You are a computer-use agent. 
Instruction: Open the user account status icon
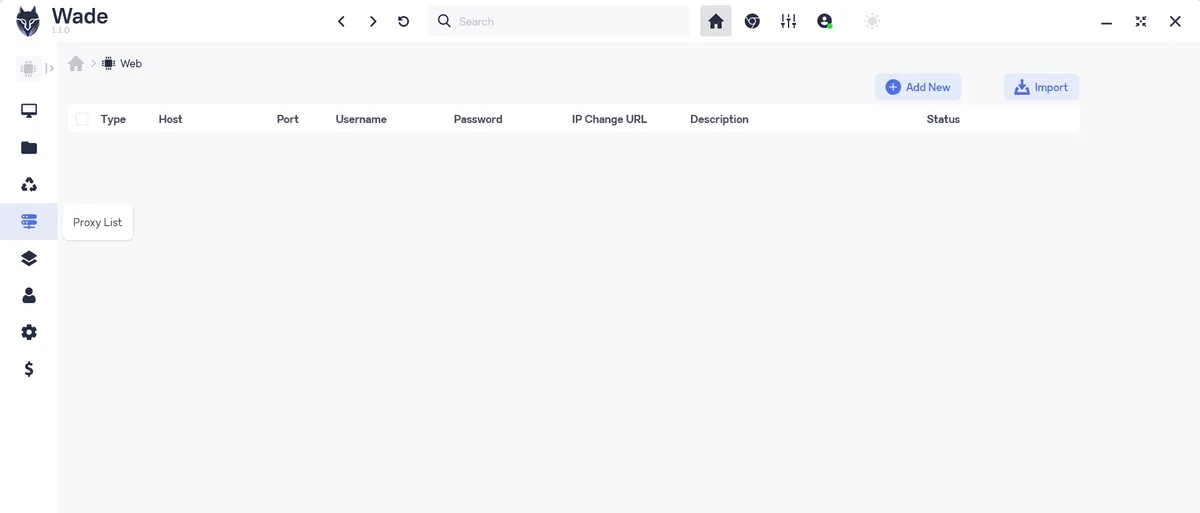825,21
